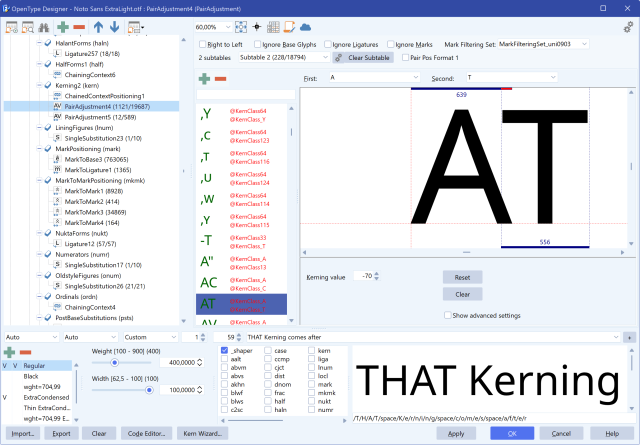
Task: Click the green add lookup plus icon
Action: (x=63, y=27)
